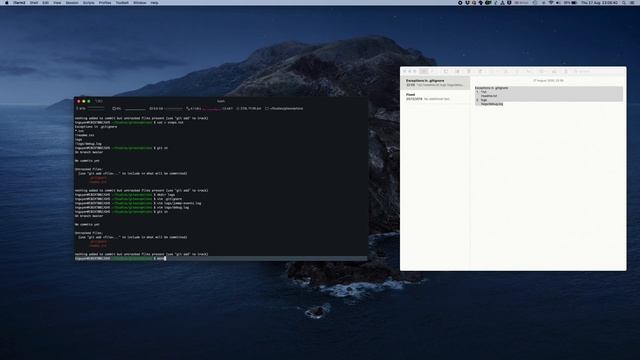The height and width of the screenshot is (360, 640).
Task: Open the Profiles menu
Action: coord(105,2)
